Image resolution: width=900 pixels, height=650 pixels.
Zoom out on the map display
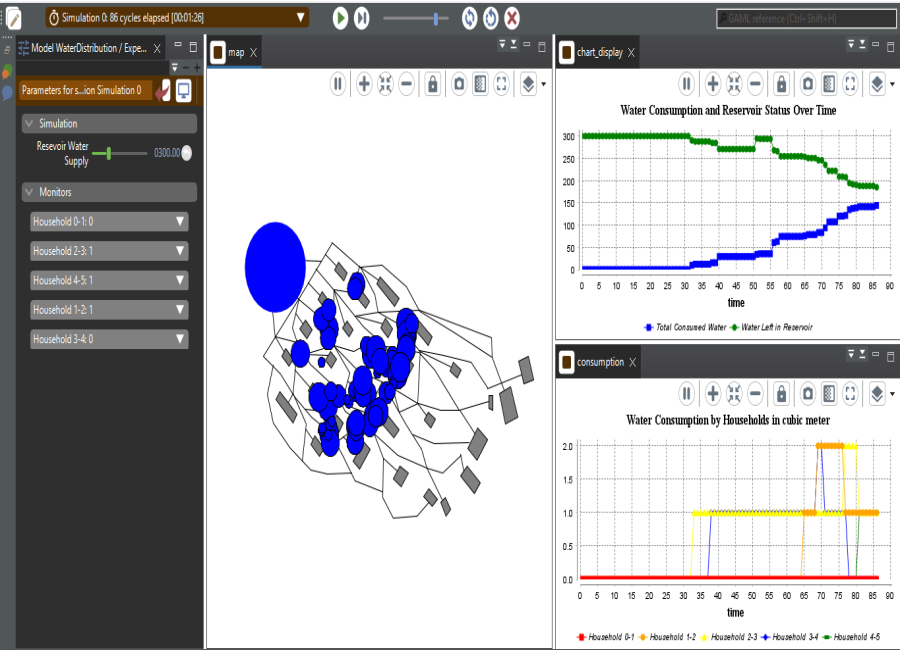click(x=406, y=85)
